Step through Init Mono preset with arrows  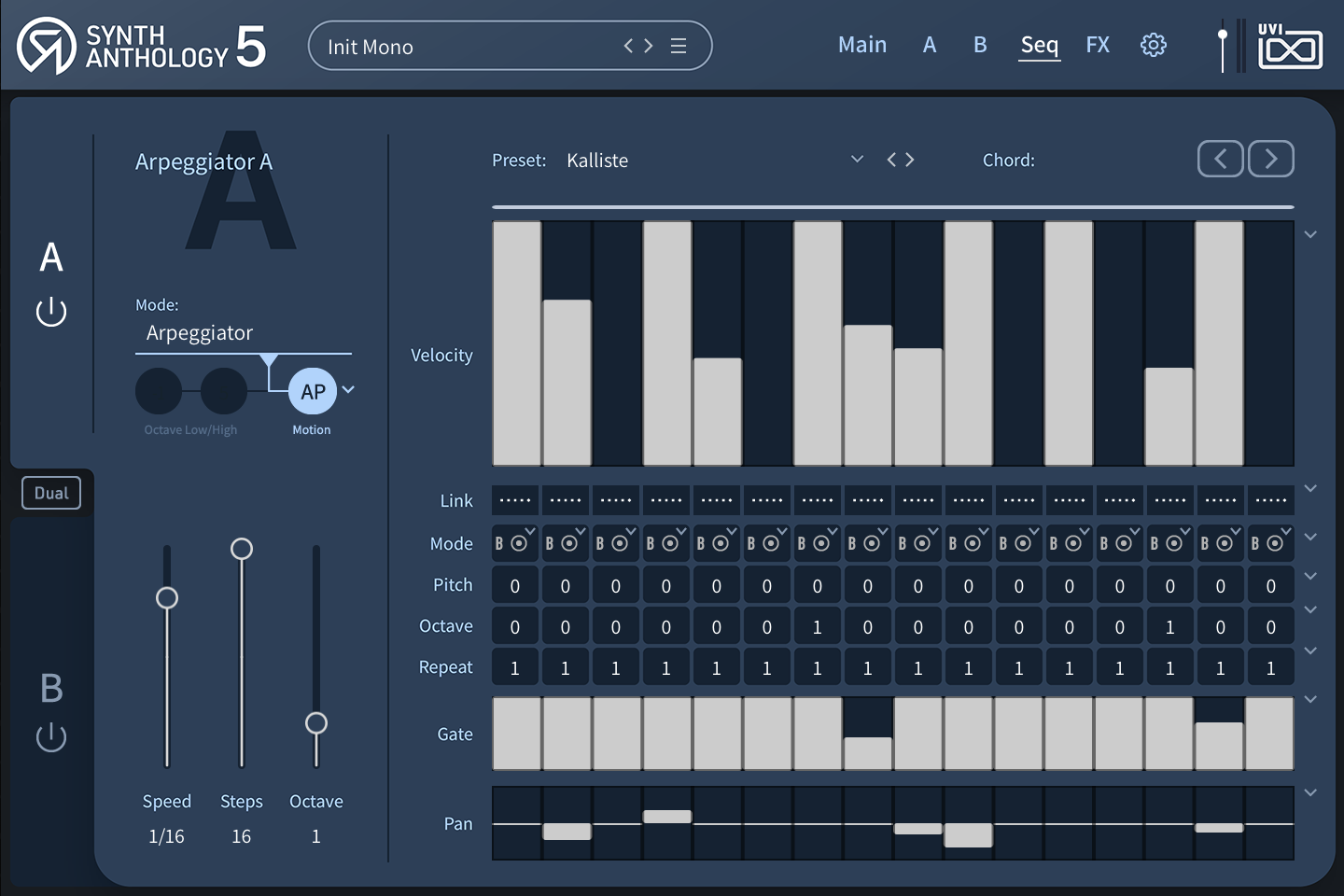(x=638, y=46)
